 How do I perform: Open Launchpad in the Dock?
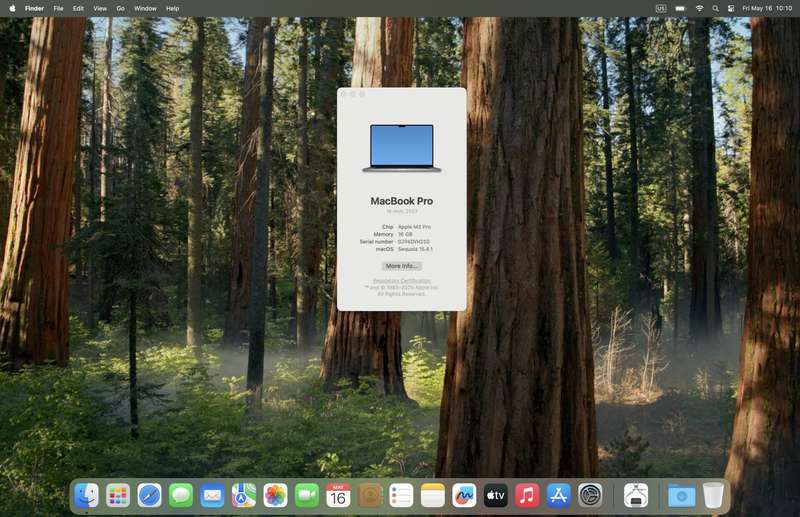tap(118, 496)
